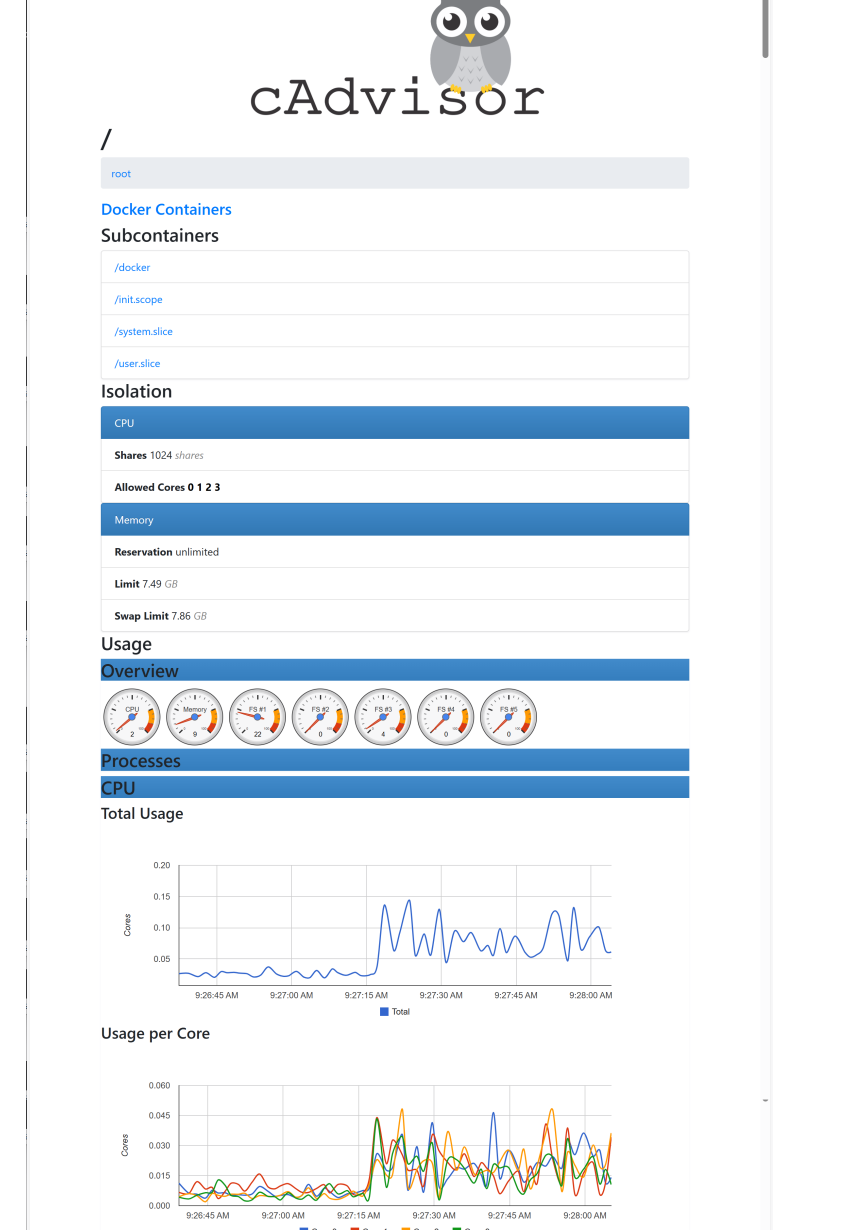Expand the Processes section header
The width and height of the screenshot is (854, 1230).
click(395, 761)
